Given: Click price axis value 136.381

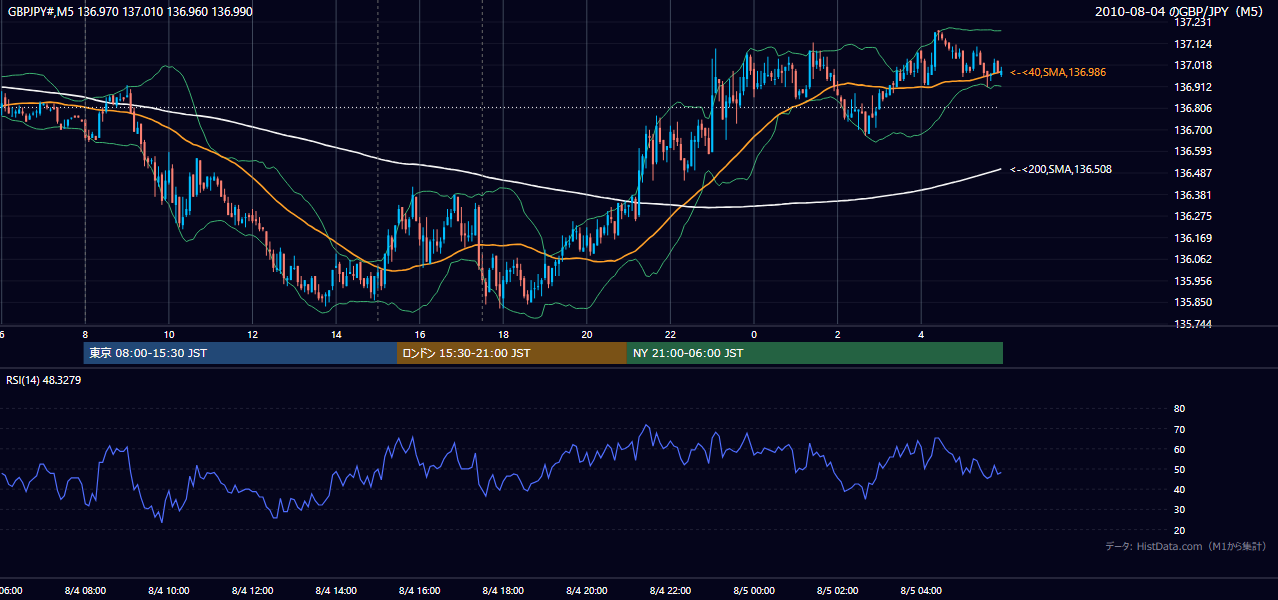Looking at the screenshot, I should click(x=1192, y=195).
